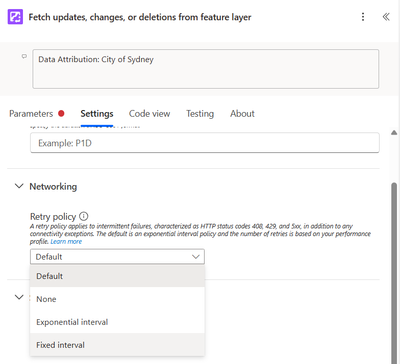Viewport: 400px width, 364px height.
Task: Select Exponential interval retry option
Action: coord(117,322)
